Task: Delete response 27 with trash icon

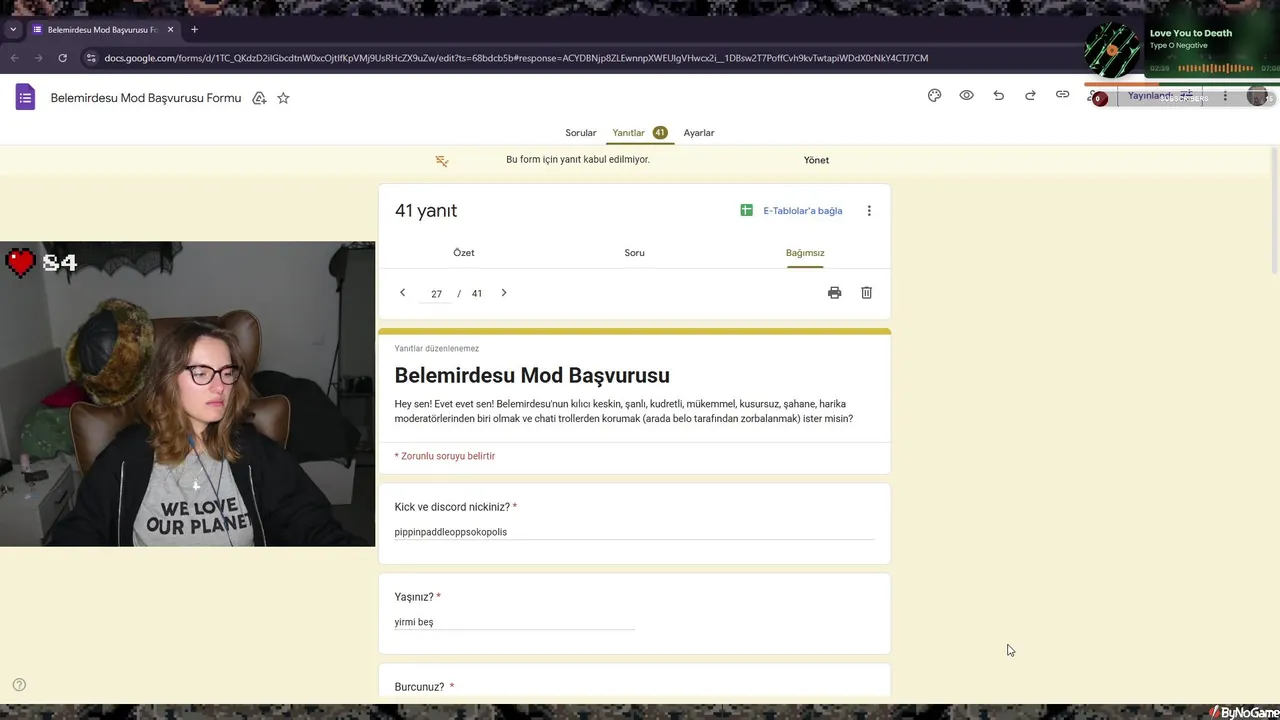Action: click(x=866, y=293)
